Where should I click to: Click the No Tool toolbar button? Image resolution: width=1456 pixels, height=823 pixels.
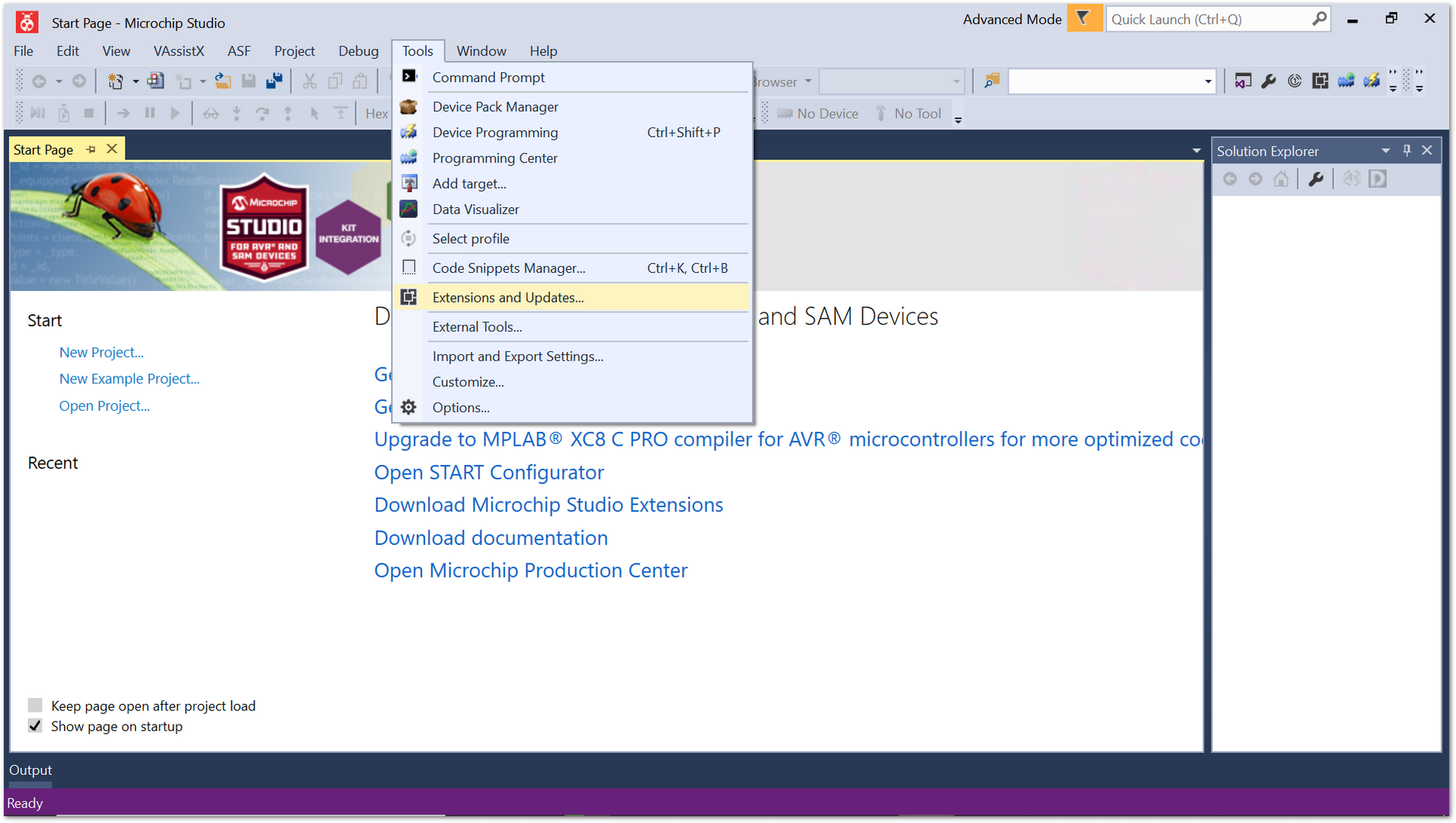click(x=908, y=114)
